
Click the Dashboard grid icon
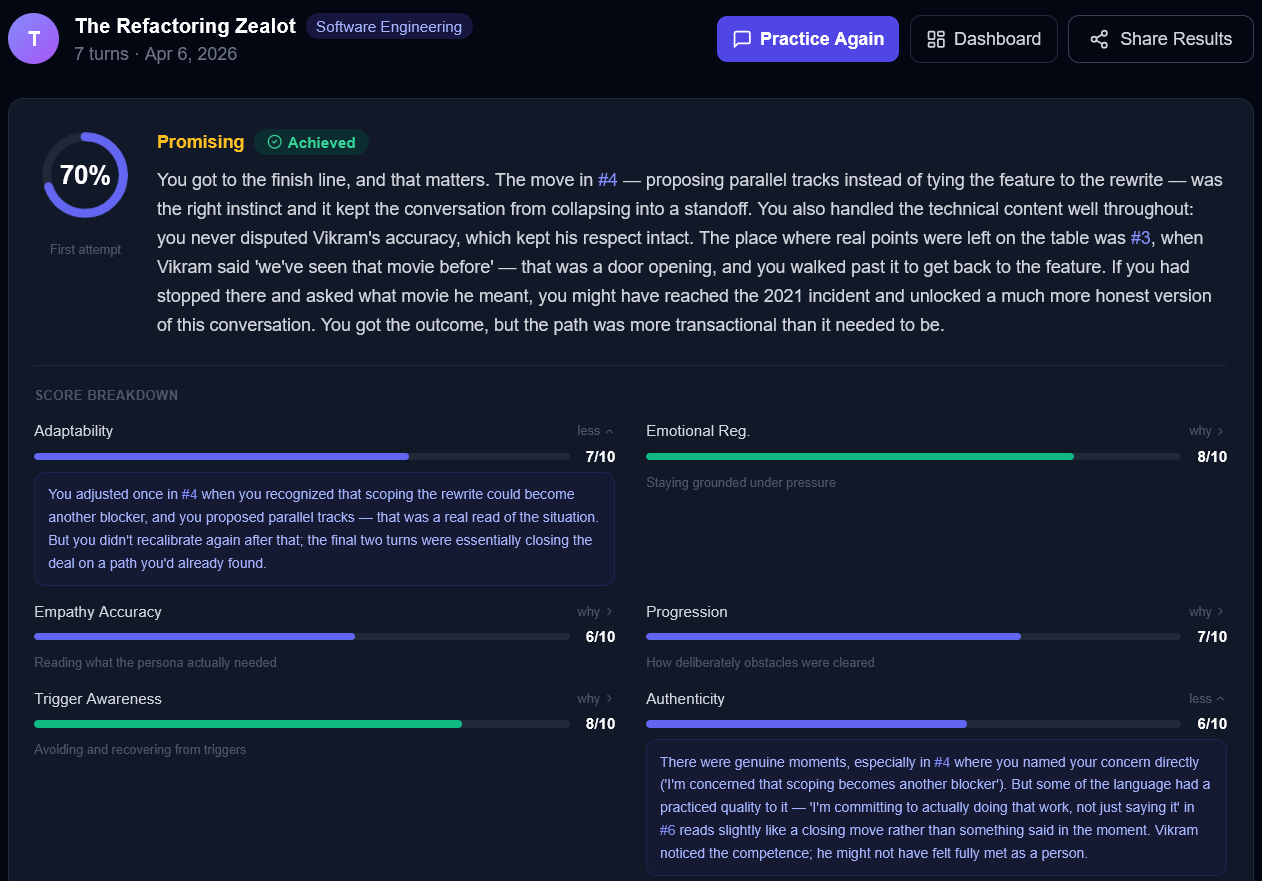936,39
